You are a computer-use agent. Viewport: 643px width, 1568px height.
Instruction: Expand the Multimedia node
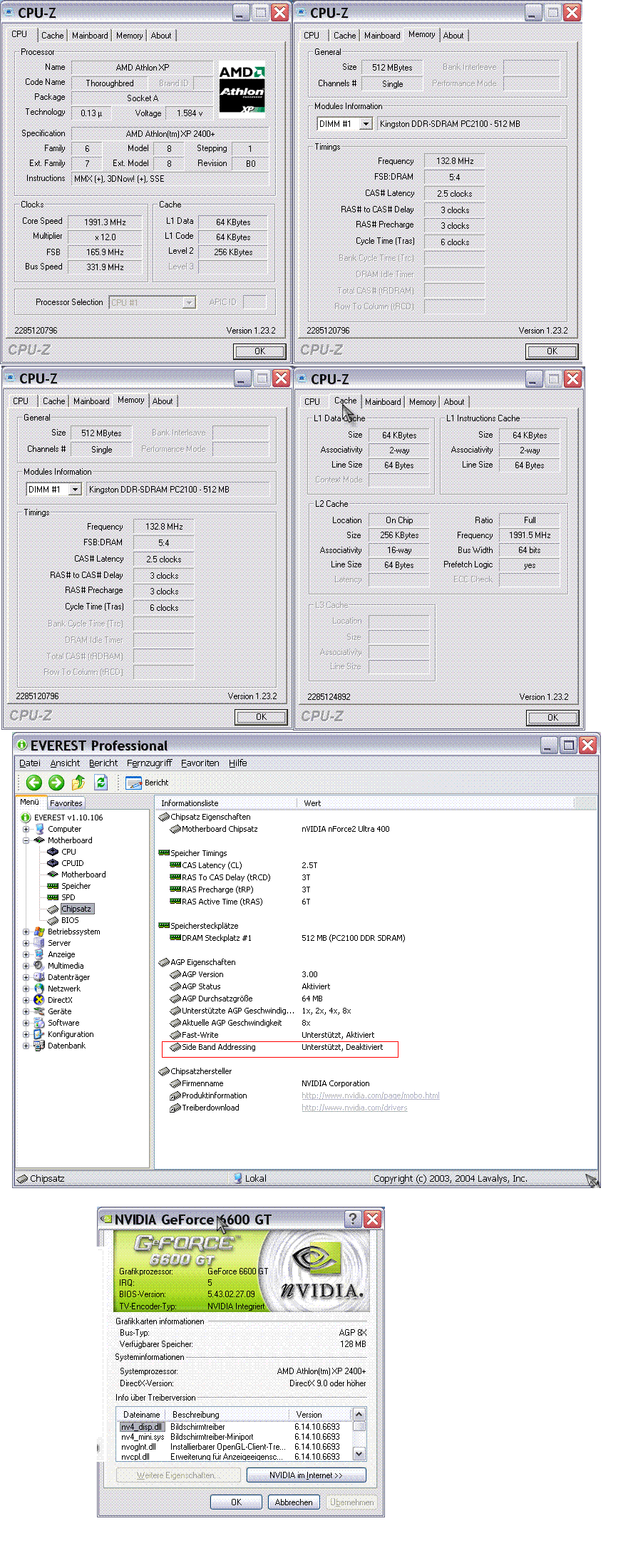tap(26, 966)
